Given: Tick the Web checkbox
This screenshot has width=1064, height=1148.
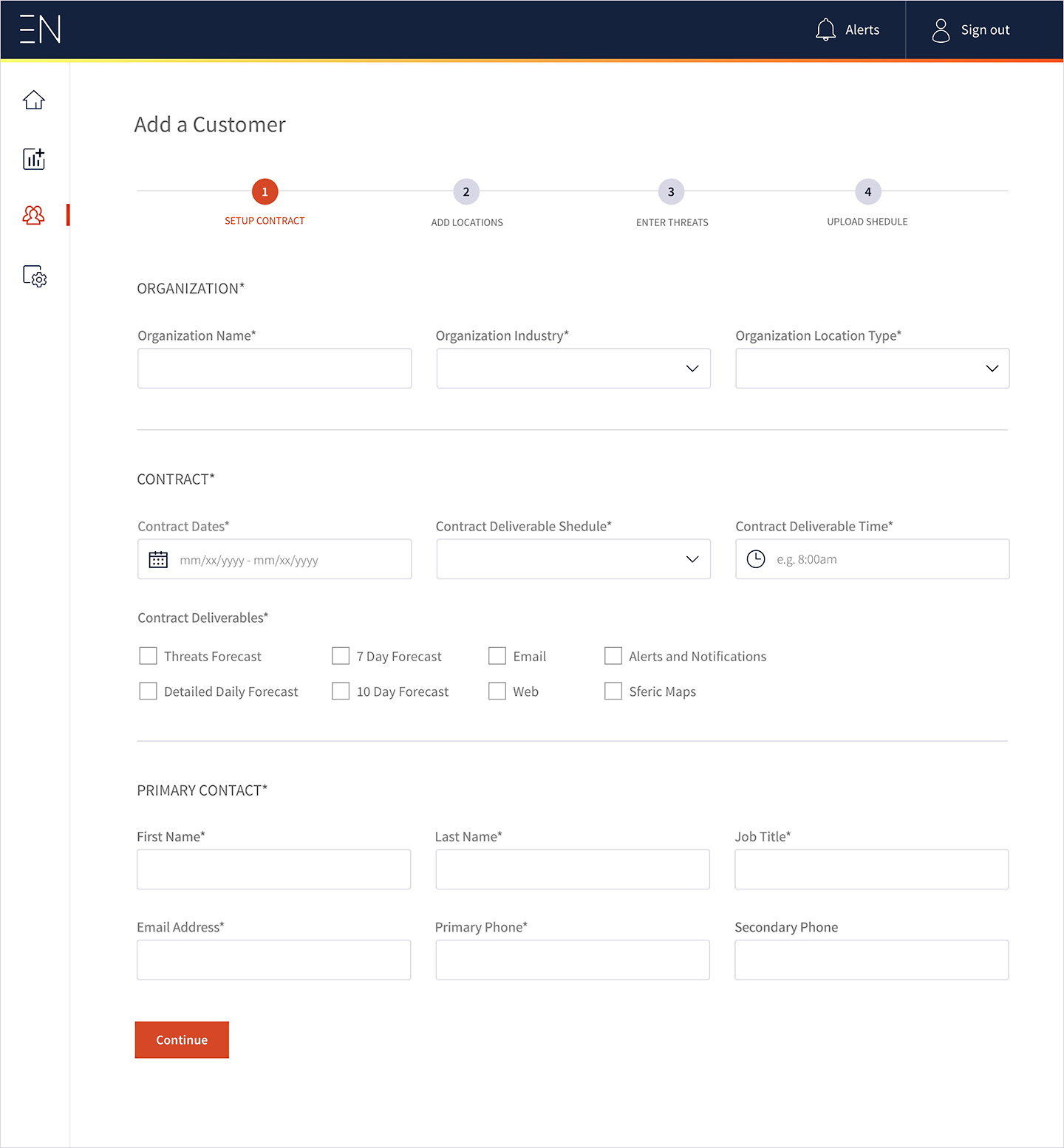Looking at the screenshot, I should click(497, 691).
